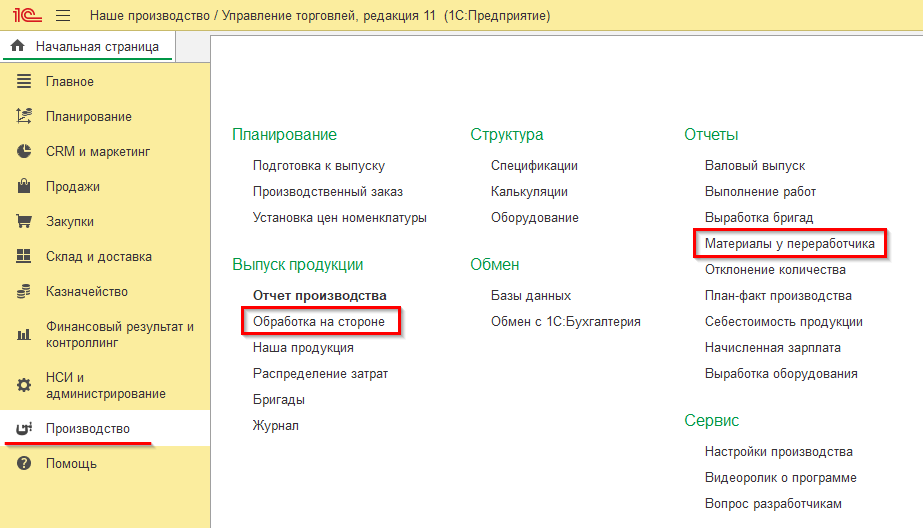923x528 pixels.
Task: Open Вопрос разработчикам link
Action: click(x=773, y=504)
